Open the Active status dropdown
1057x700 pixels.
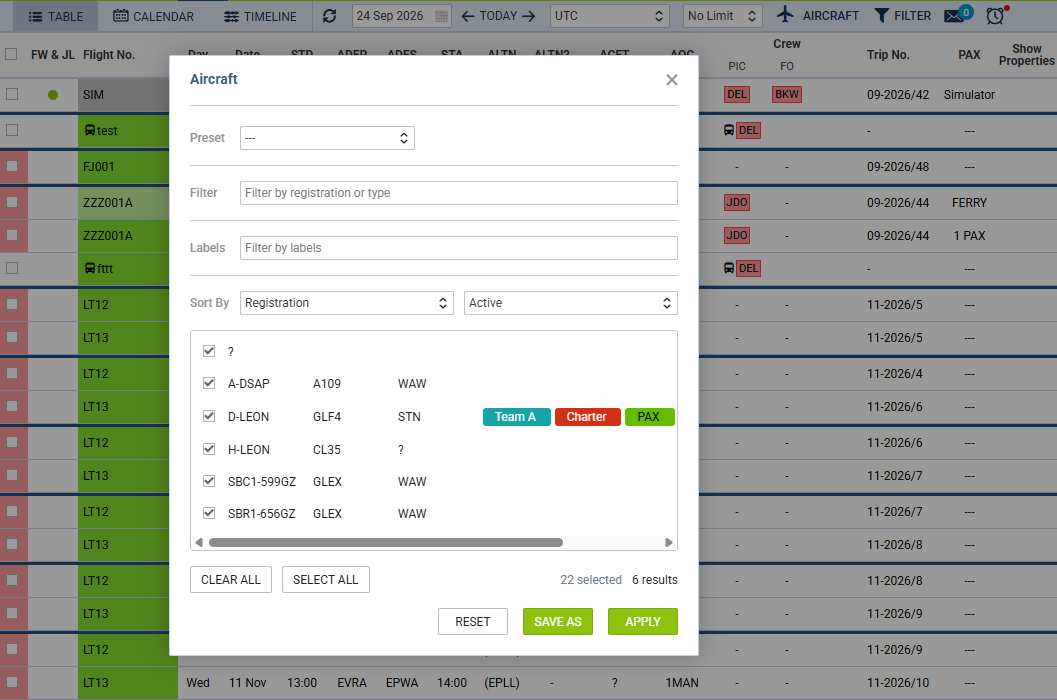570,303
